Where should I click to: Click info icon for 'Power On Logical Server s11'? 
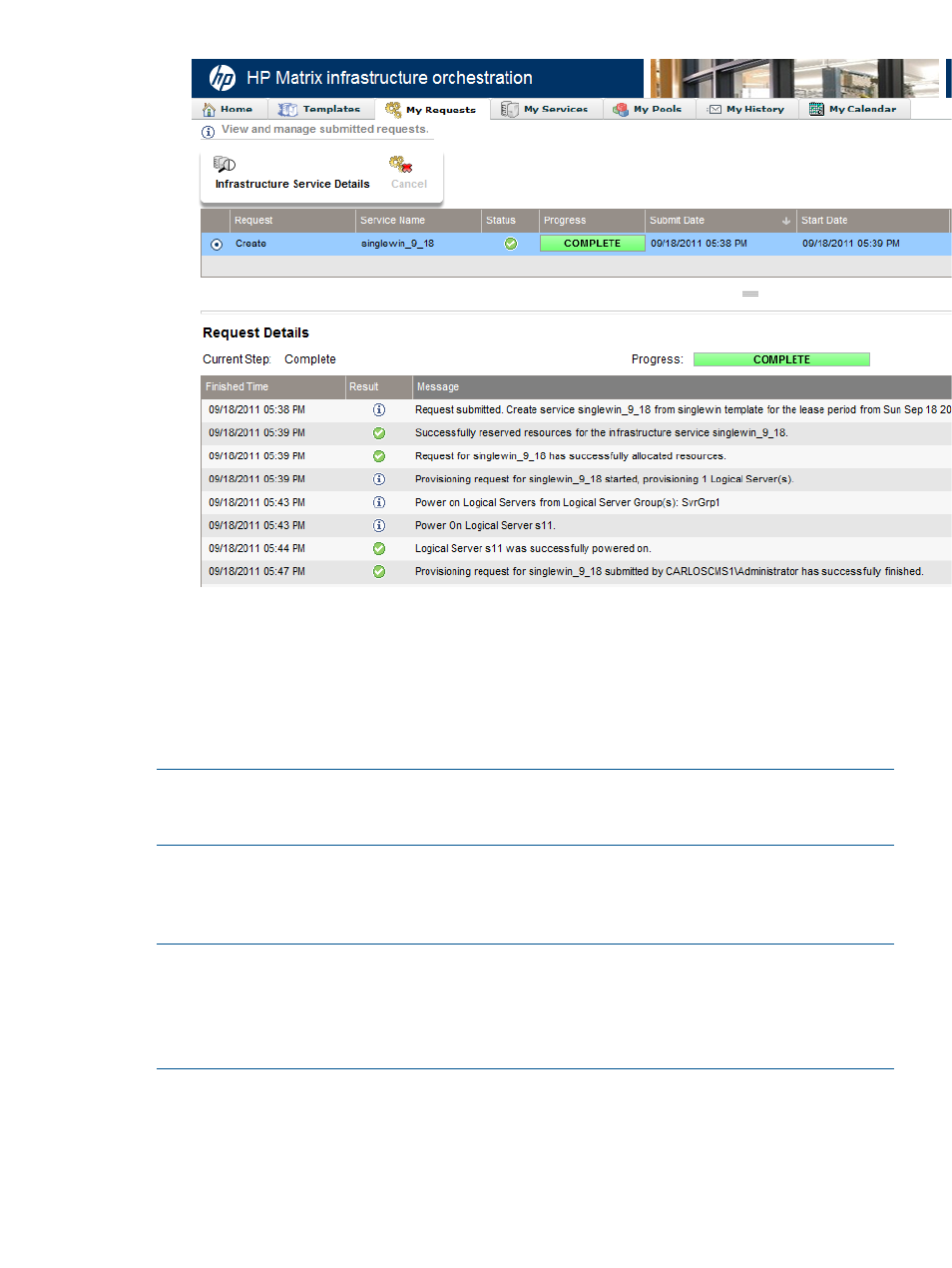379,525
